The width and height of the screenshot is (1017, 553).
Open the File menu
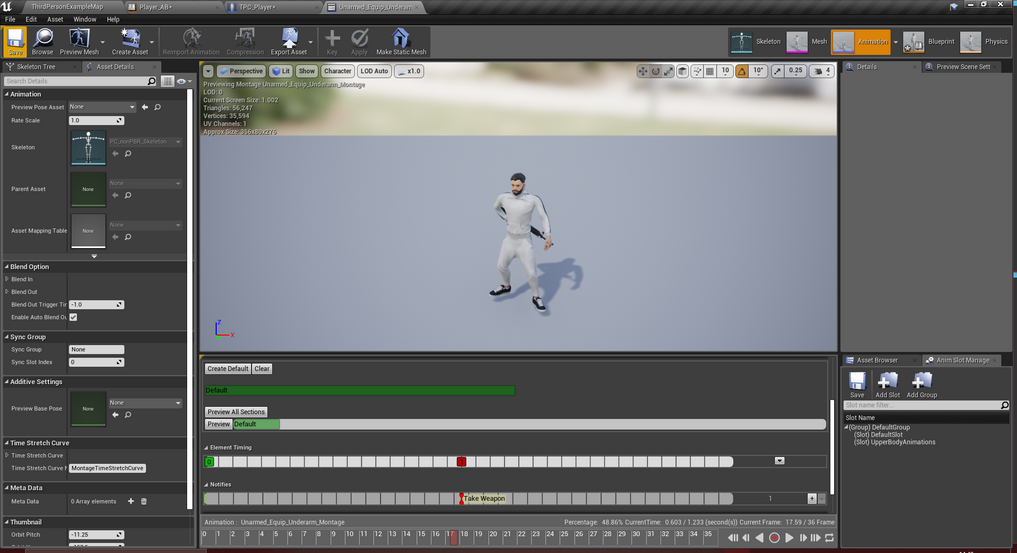(x=10, y=19)
